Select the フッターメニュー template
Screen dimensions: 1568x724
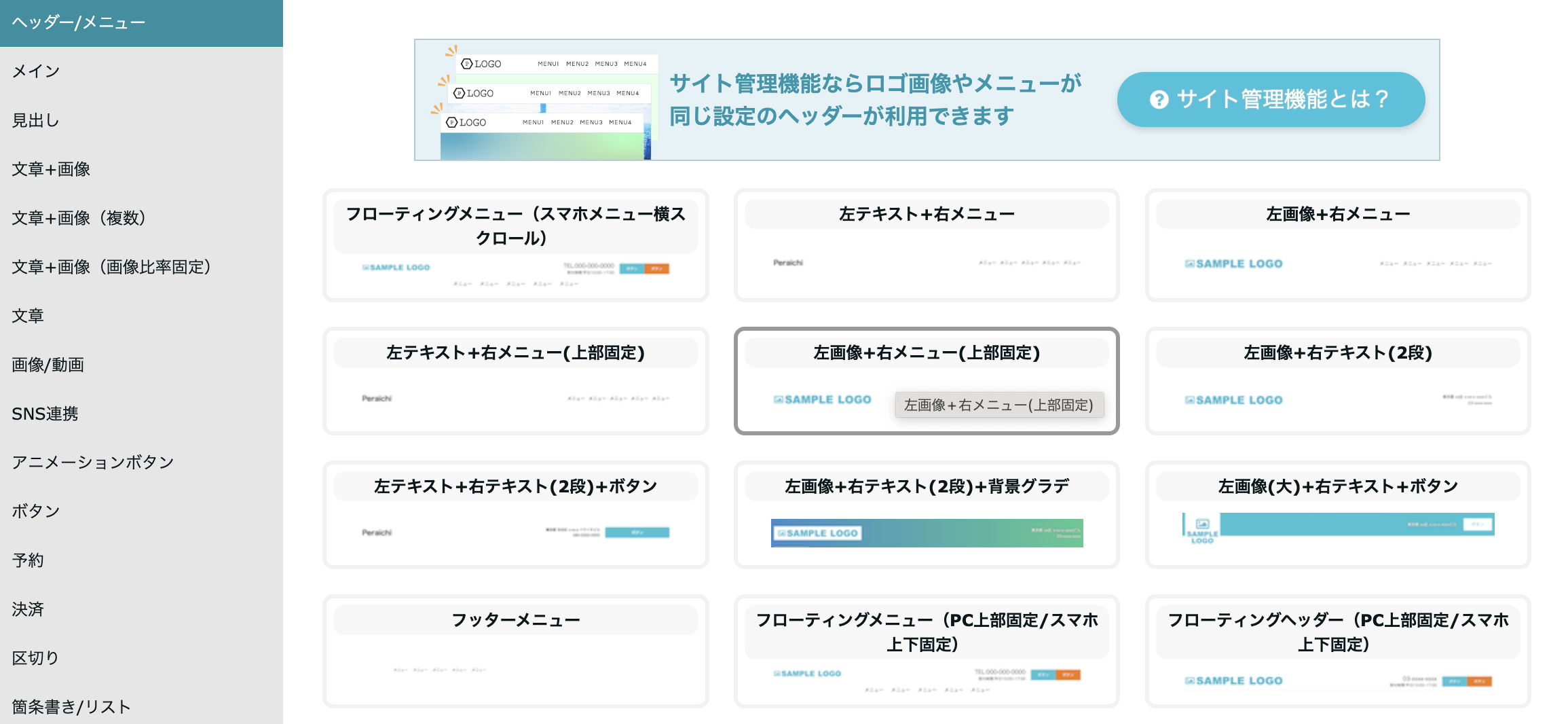(x=515, y=651)
